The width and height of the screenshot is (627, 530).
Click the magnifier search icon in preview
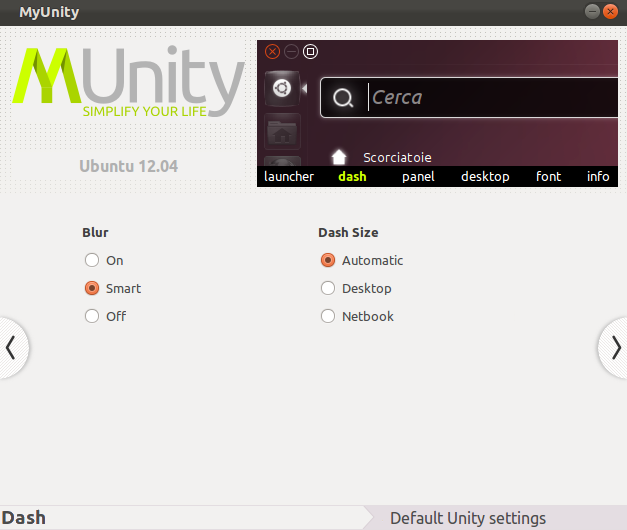coord(343,98)
